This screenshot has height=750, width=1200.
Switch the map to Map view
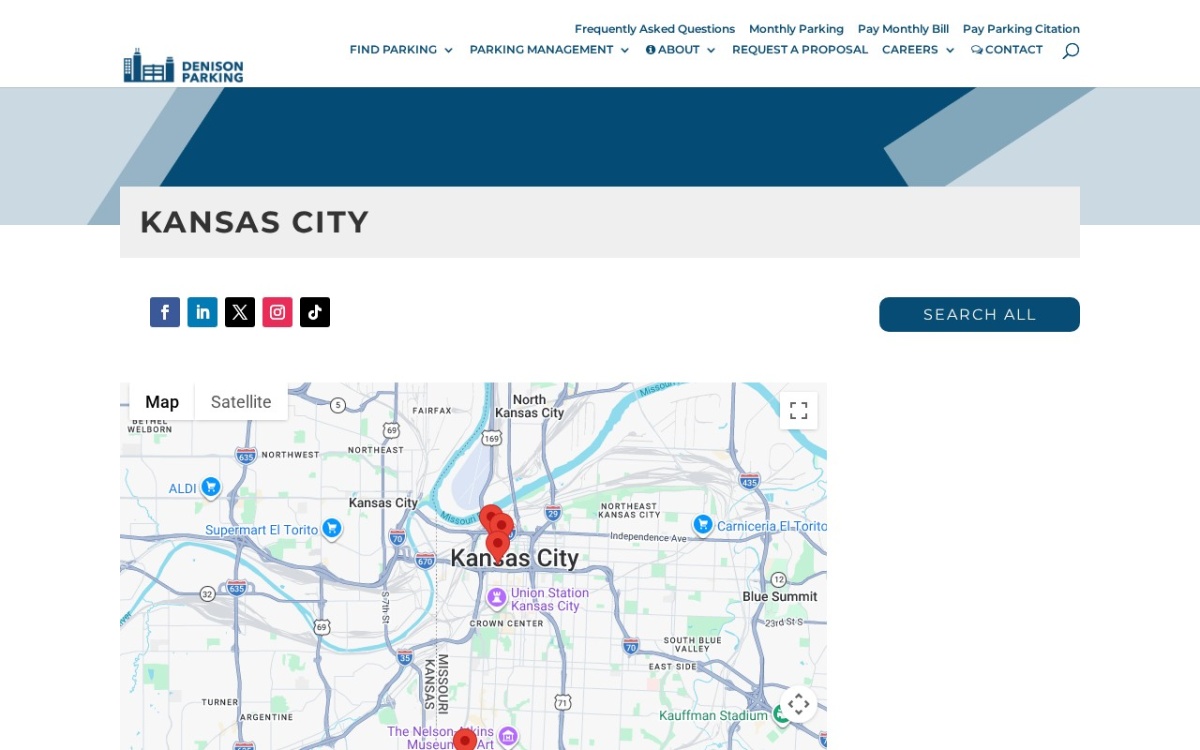click(x=162, y=402)
